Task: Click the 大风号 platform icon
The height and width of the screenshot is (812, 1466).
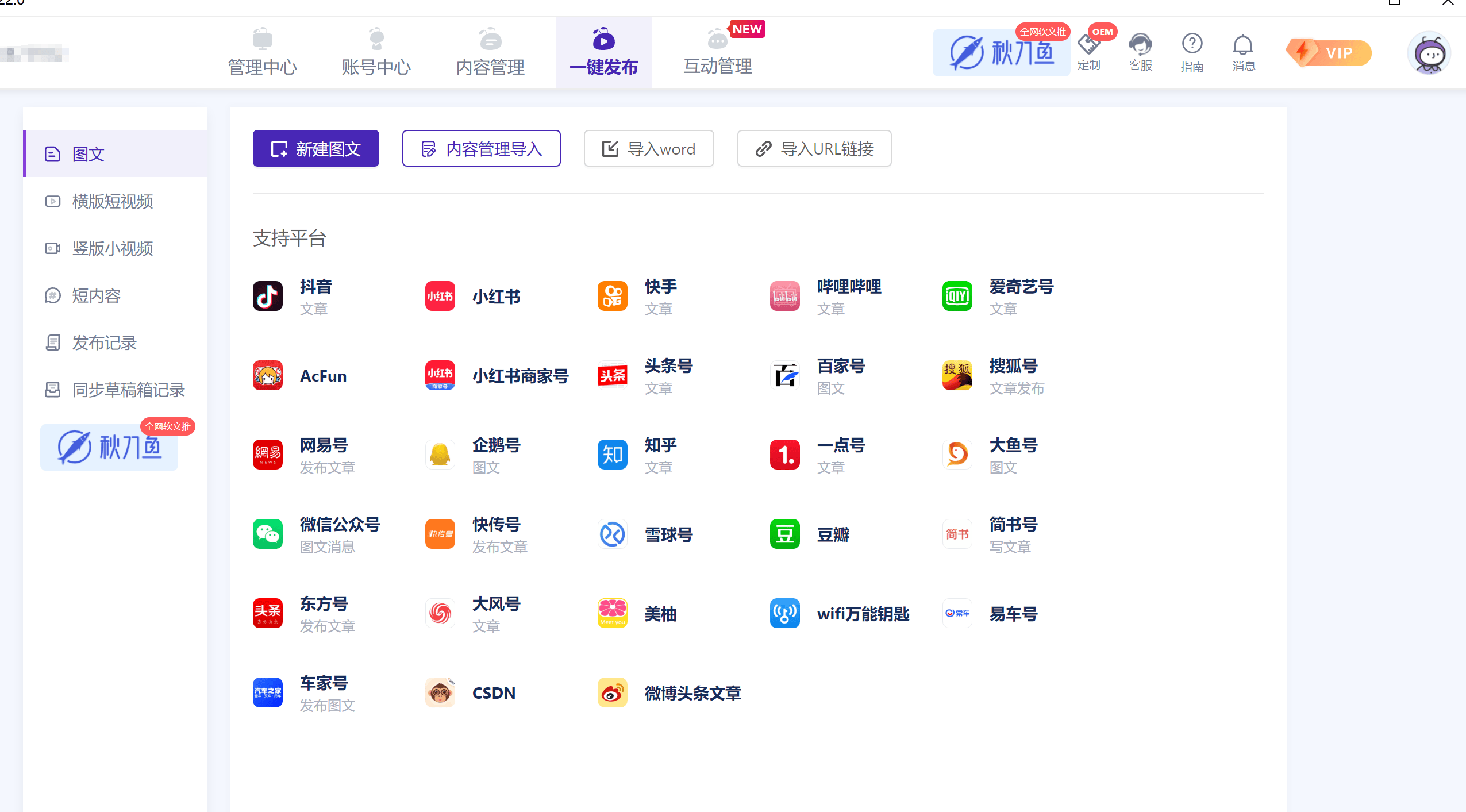Action: click(x=440, y=614)
